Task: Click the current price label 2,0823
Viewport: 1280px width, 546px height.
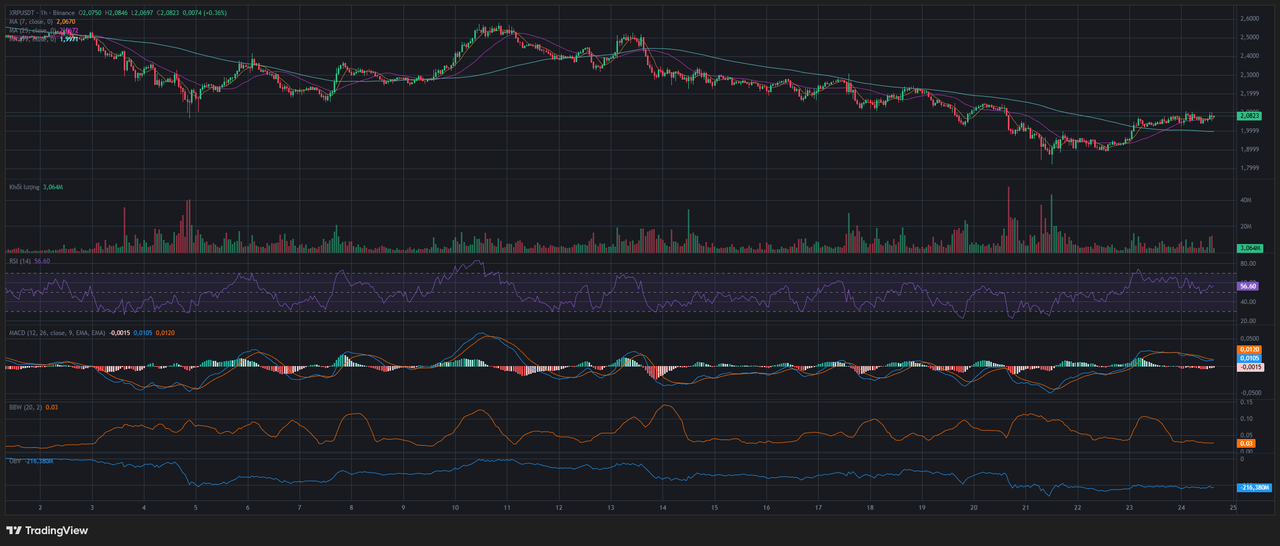Action: tap(1249, 116)
